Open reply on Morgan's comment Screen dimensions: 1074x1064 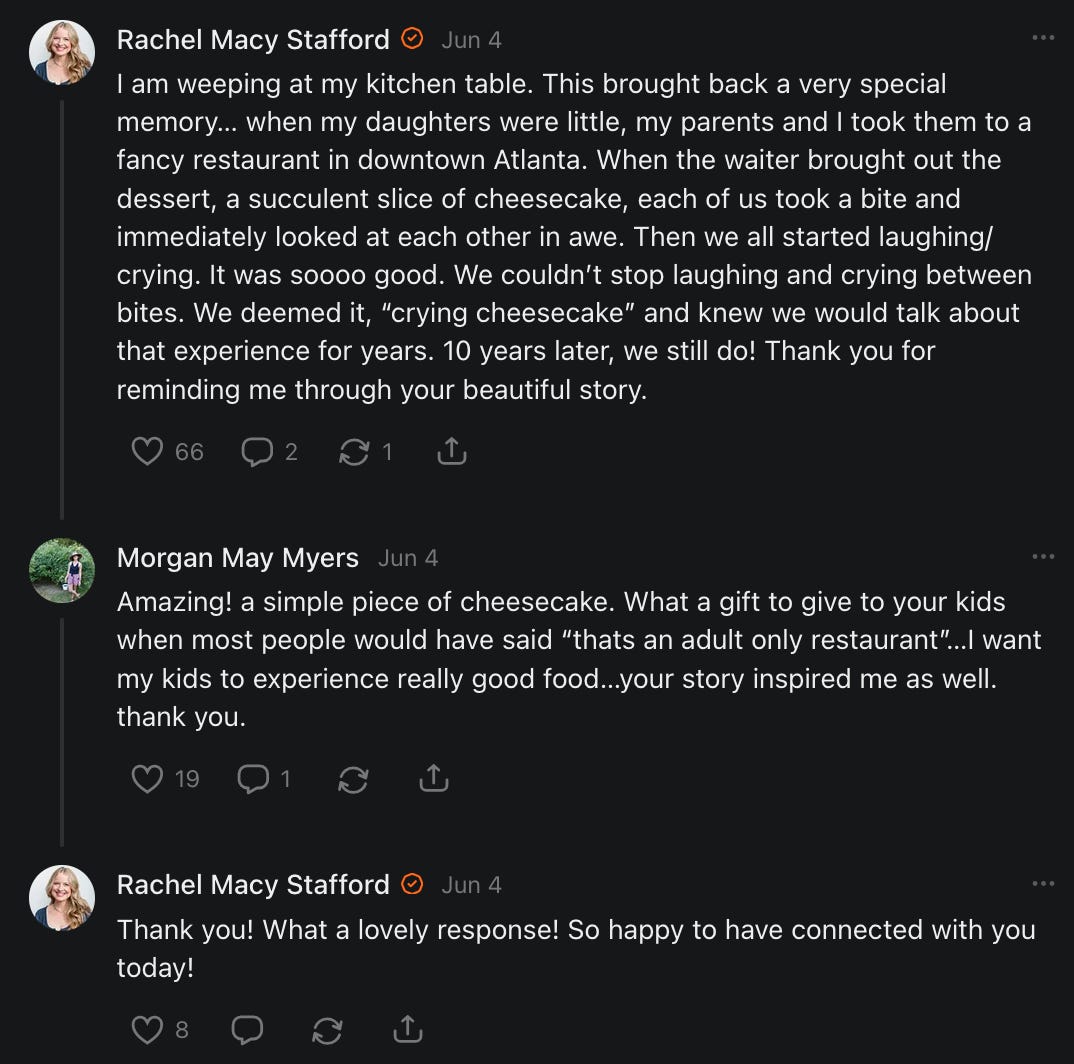click(x=253, y=778)
